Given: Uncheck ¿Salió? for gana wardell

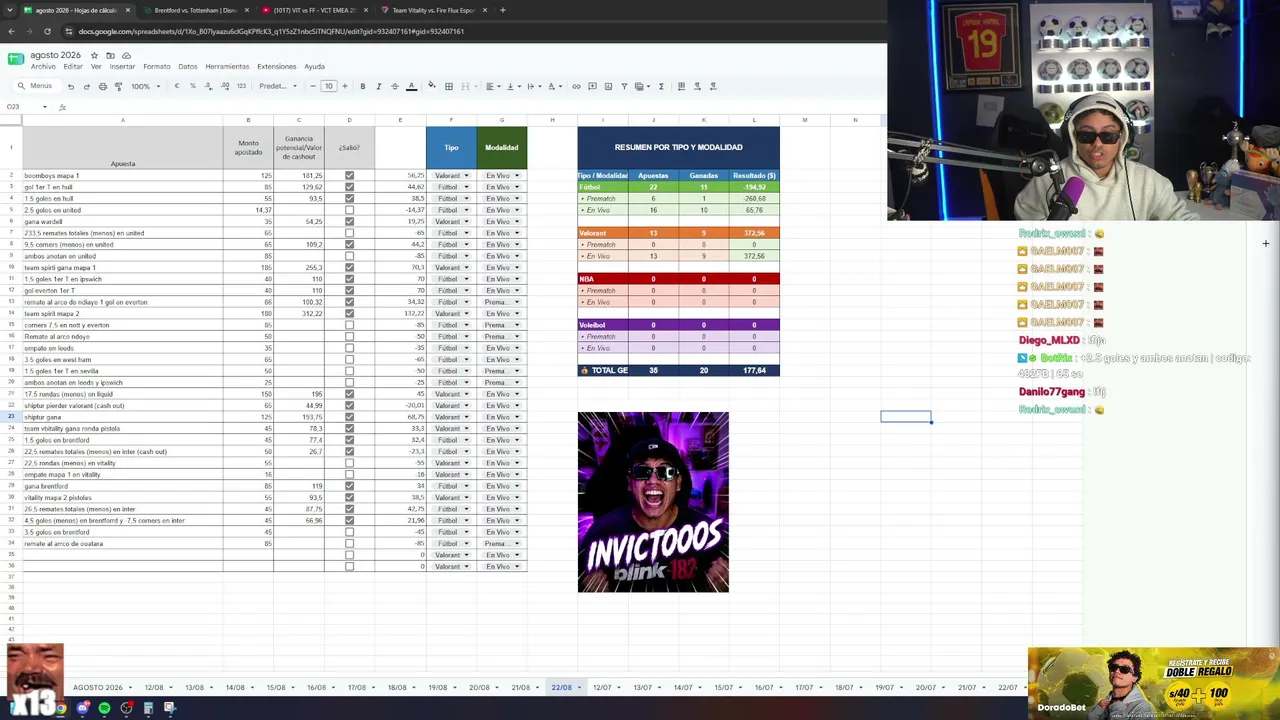Looking at the screenshot, I should pos(349,222).
